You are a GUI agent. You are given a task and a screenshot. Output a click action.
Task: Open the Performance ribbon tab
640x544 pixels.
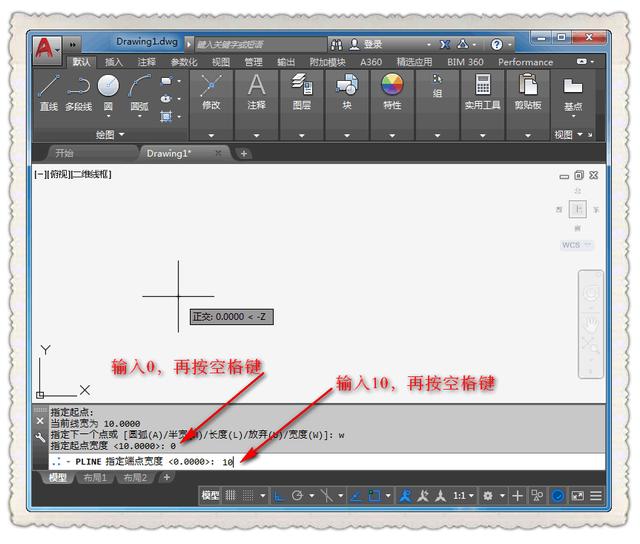pos(525,62)
